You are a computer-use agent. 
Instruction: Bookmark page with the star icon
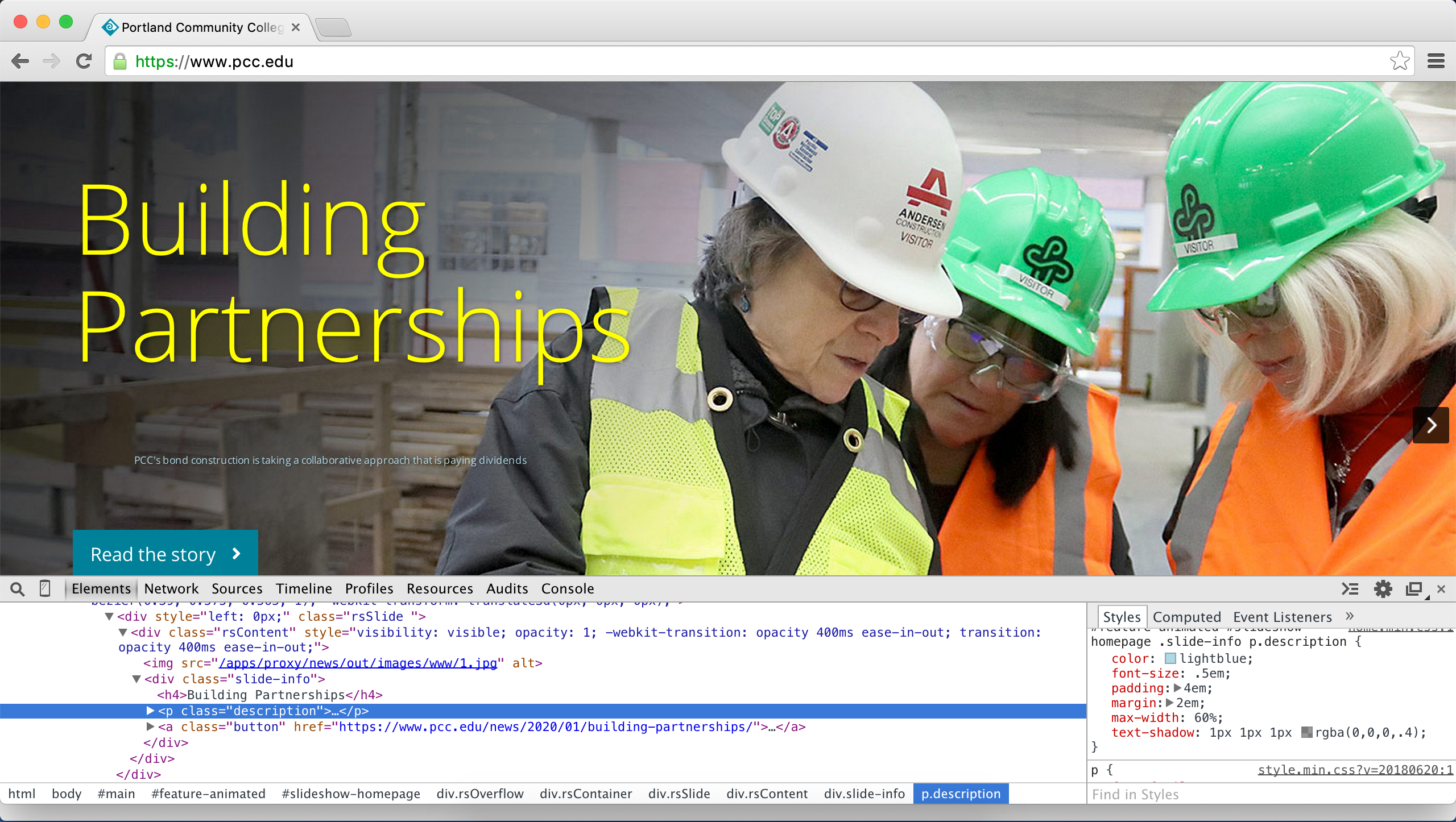(1400, 61)
